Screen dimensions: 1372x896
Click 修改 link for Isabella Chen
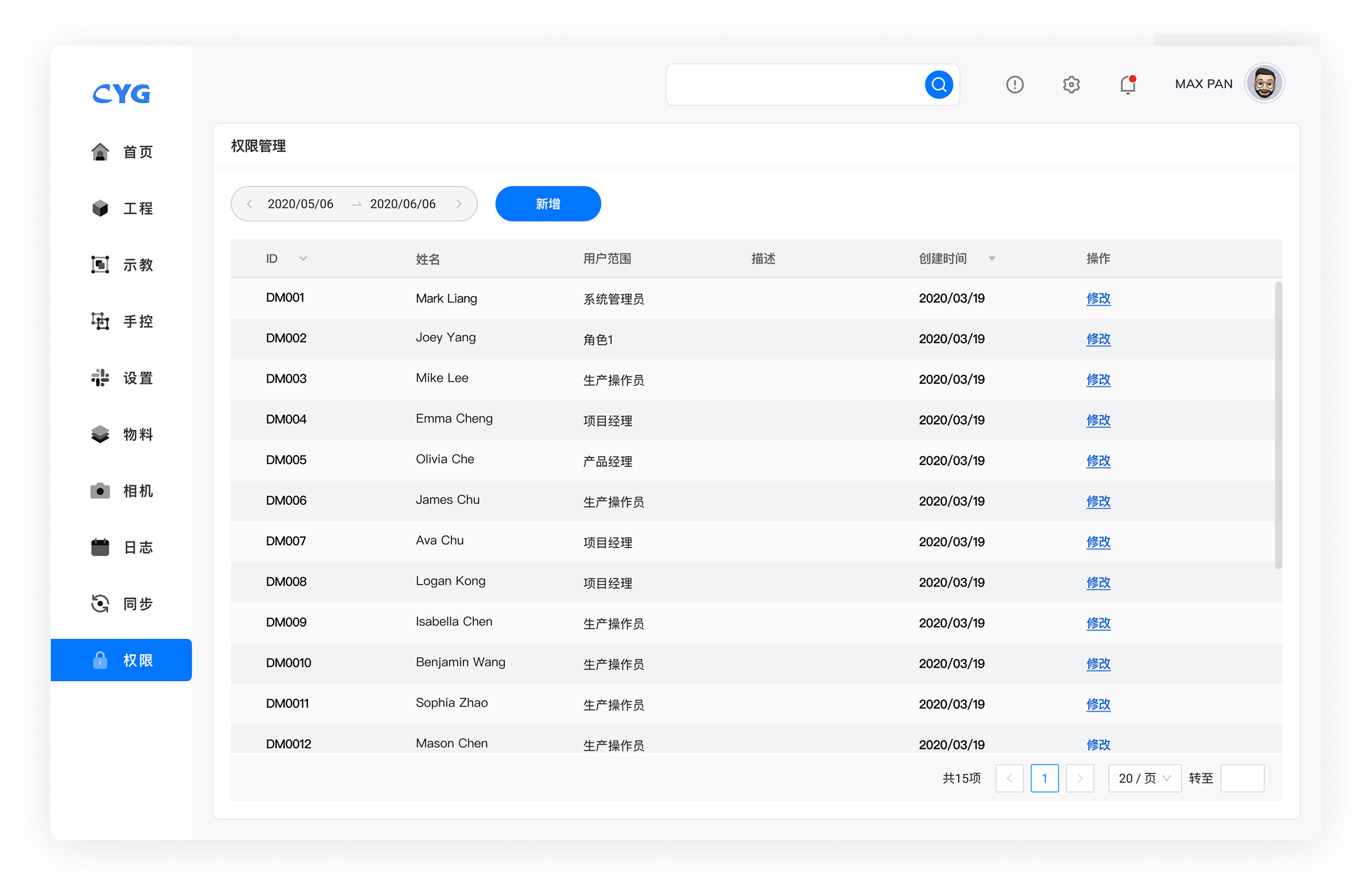(1098, 623)
